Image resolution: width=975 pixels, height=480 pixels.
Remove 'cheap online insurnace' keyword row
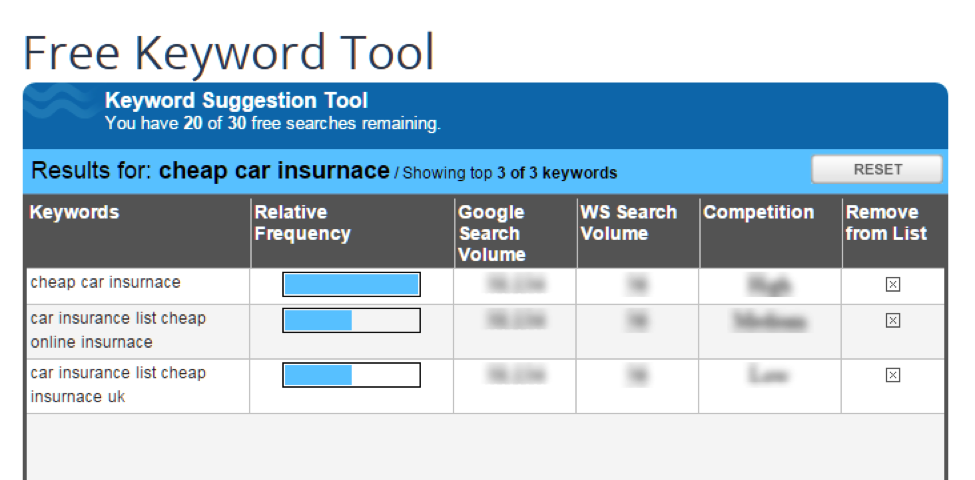click(892, 320)
